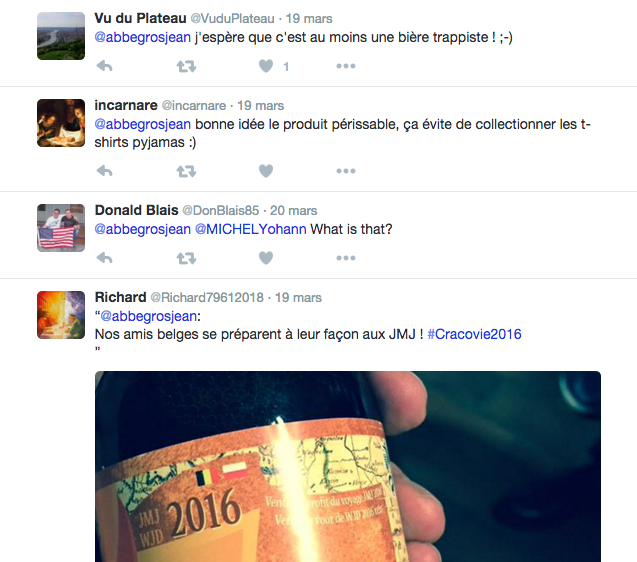This screenshot has height=562, width=637.
Task: Like Vu du Plateau's trappiste tweet
Action: [x=266, y=66]
